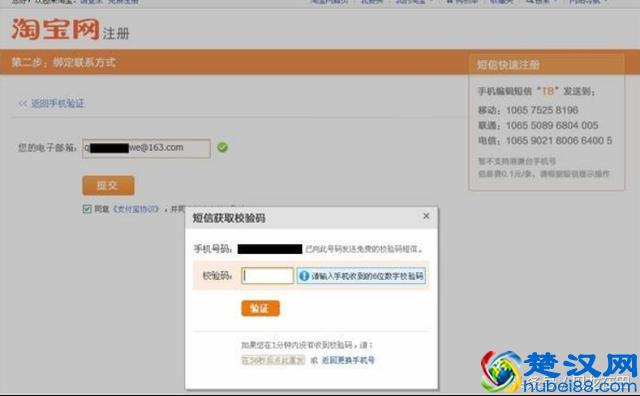Go back via 返回手机验证 link

pos(57,103)
